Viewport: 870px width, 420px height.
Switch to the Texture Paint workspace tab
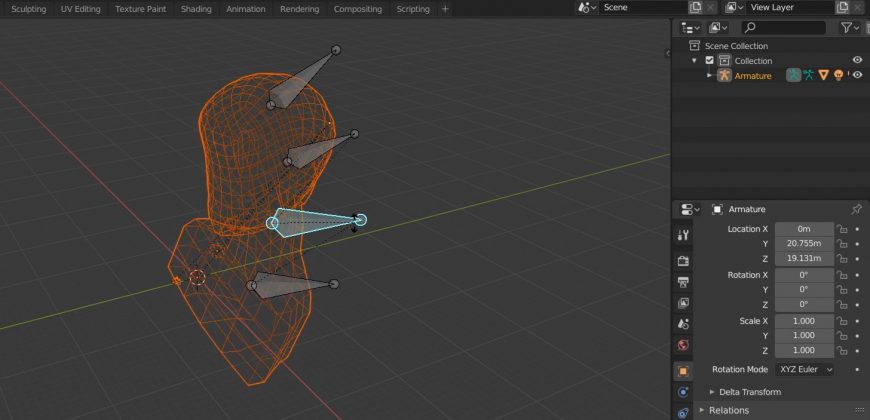tap(140, 9)
